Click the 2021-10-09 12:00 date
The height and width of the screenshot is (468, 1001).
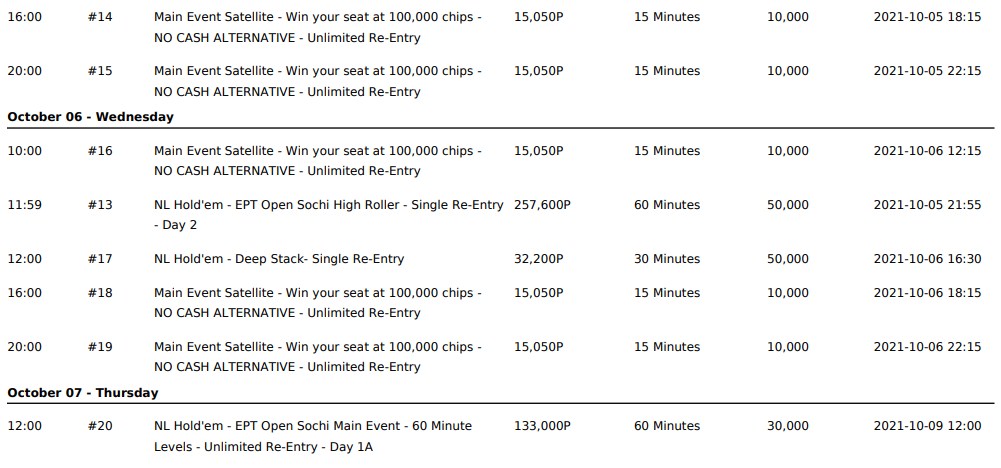927,426
